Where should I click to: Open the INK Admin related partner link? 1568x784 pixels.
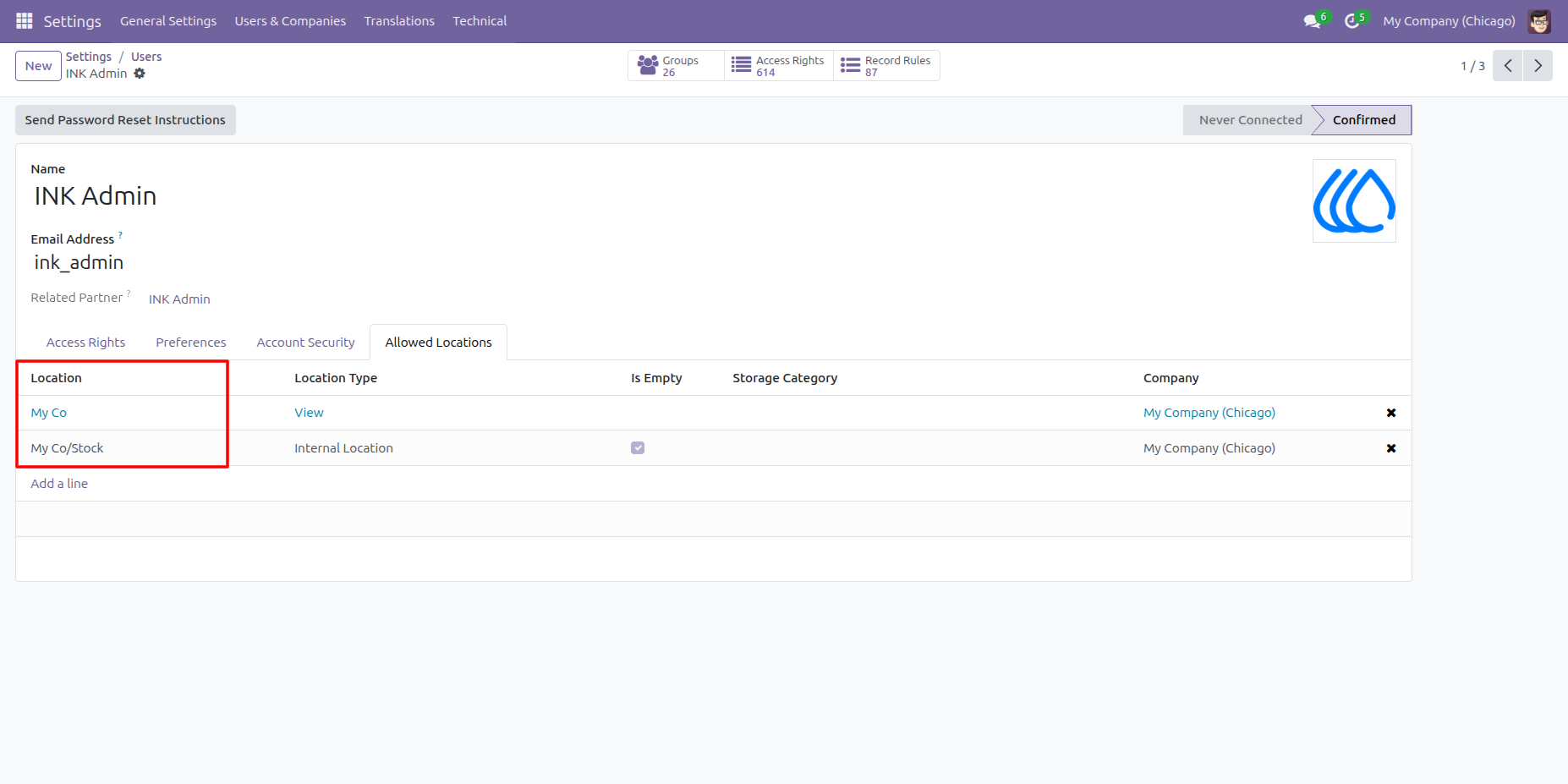click(179, 299)
